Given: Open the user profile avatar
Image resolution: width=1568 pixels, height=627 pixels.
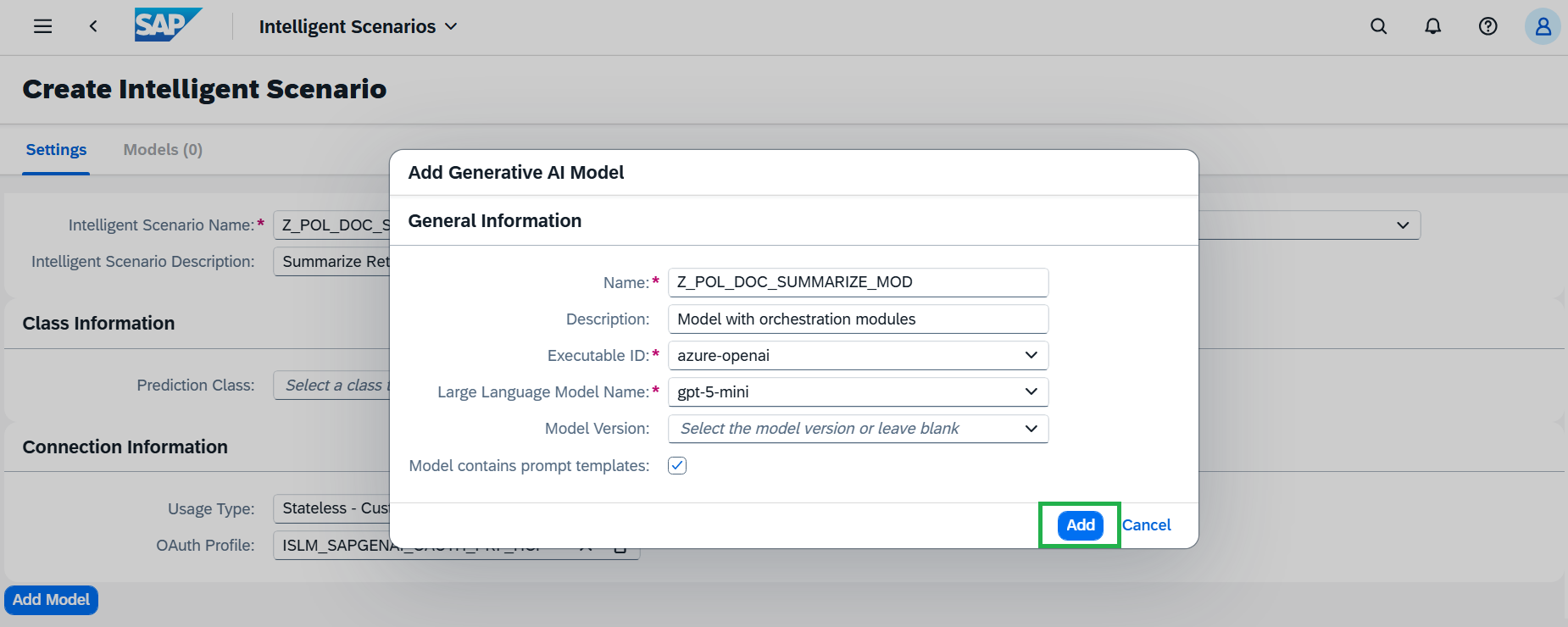Looking at the screenshot, I should pyautogui.click(x=1543, y=26).
